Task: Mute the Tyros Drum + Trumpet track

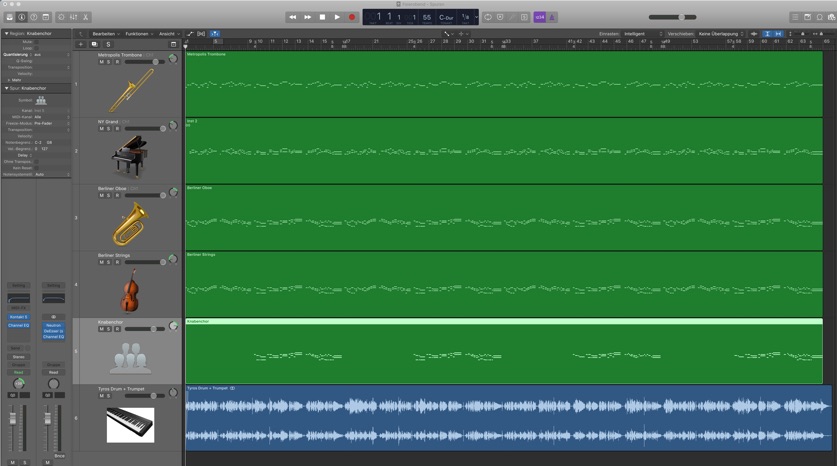Action: [101, 396]
